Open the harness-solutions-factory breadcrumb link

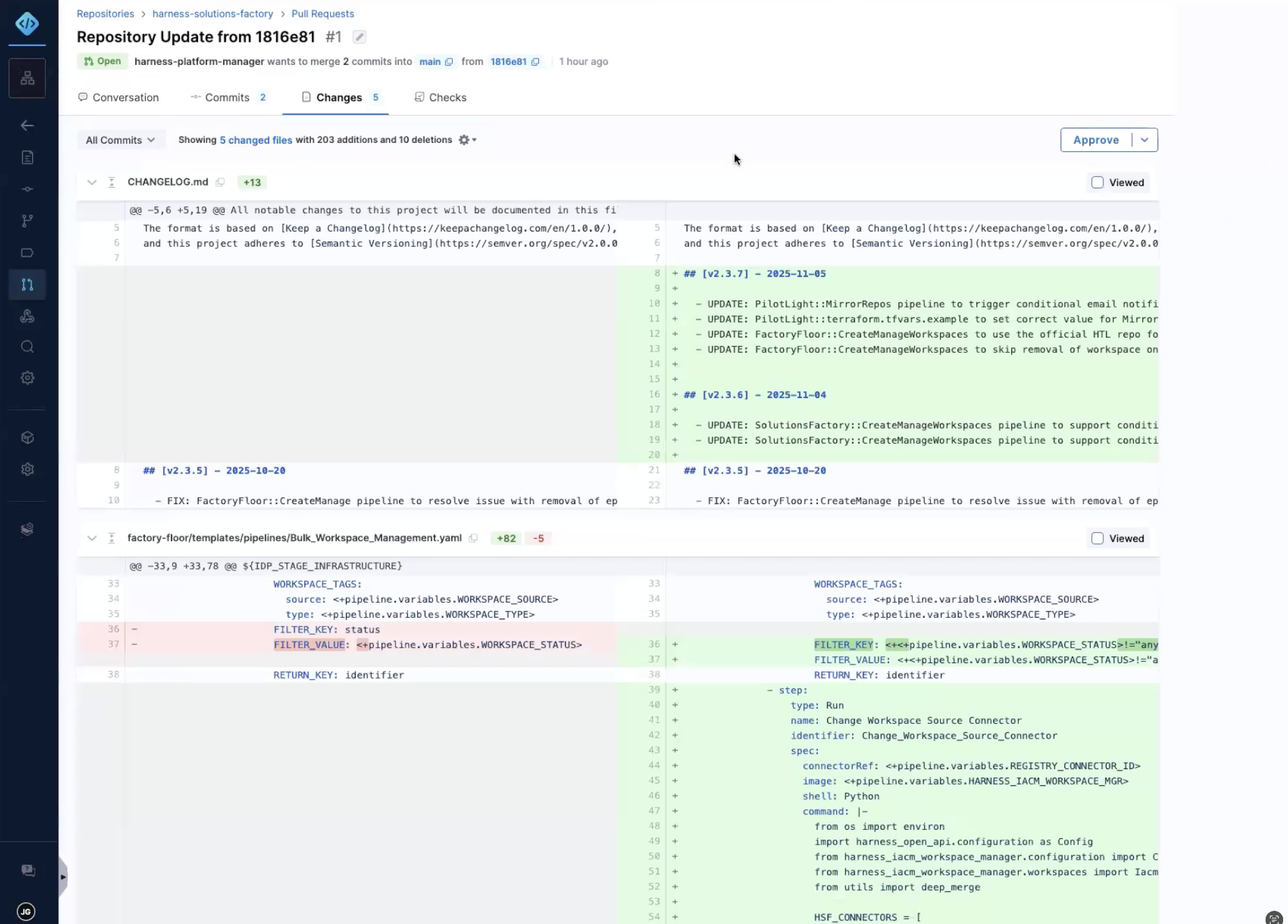point(213,14)
